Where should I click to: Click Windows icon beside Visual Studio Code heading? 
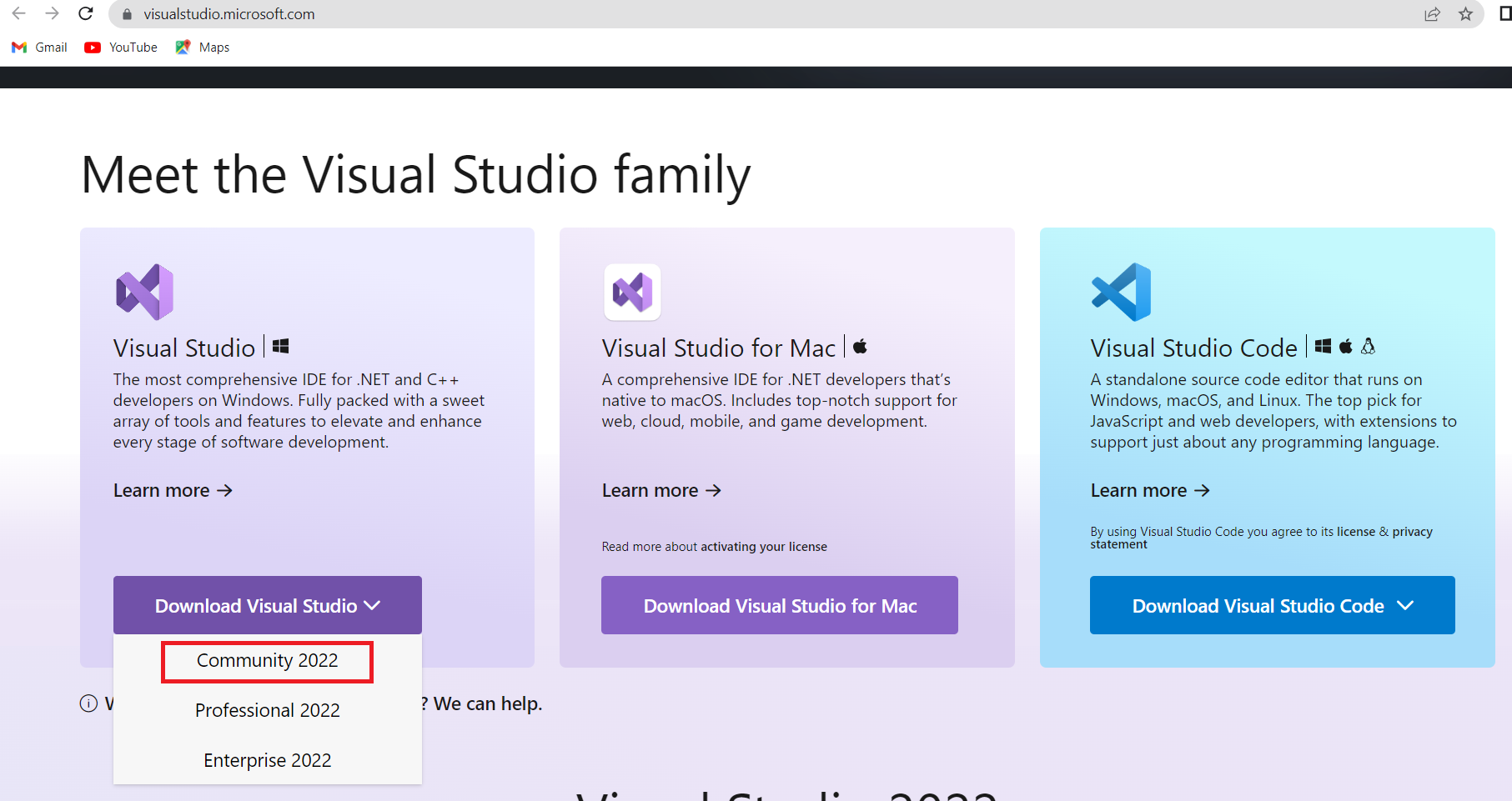tap(1323, 346)
